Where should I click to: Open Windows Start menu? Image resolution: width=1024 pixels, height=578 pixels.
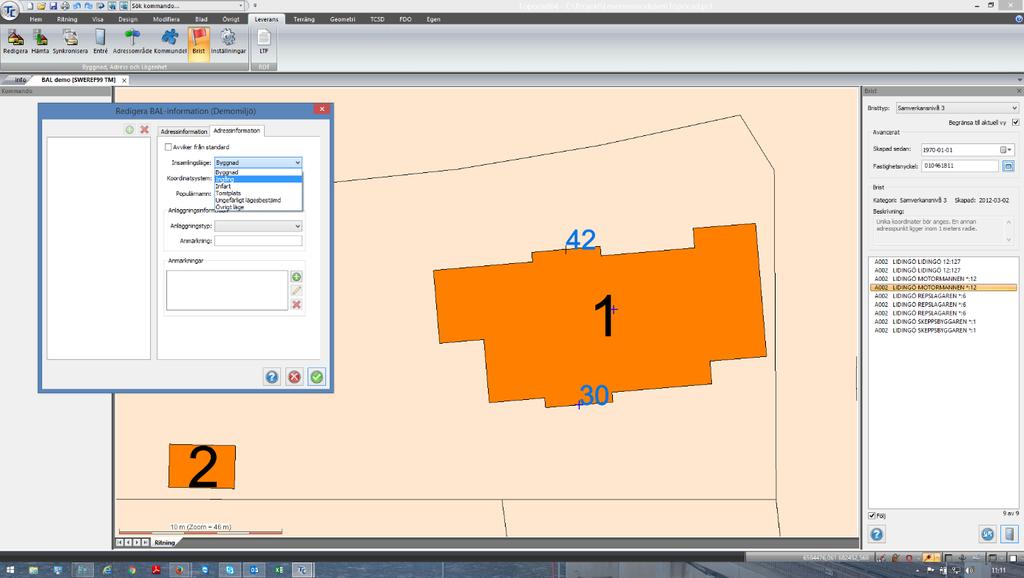click(10, 570)
